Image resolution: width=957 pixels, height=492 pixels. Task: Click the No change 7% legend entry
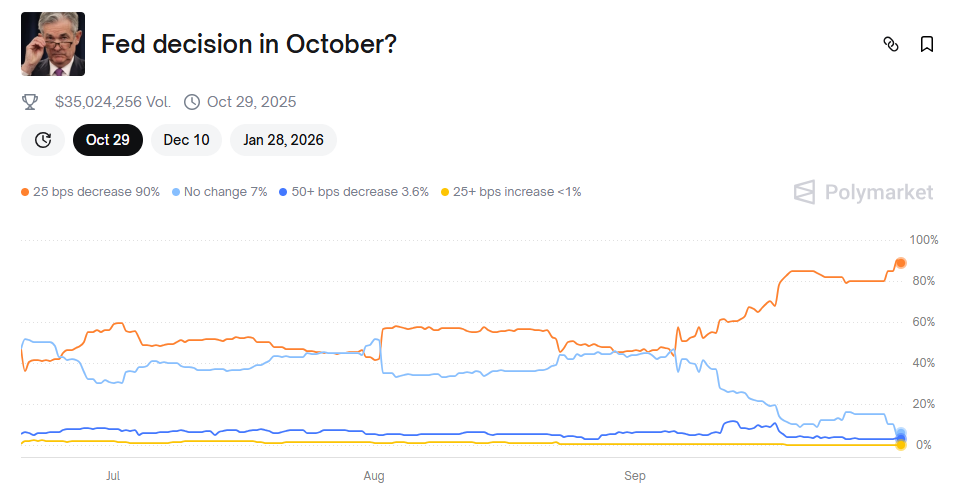(220, 192)
